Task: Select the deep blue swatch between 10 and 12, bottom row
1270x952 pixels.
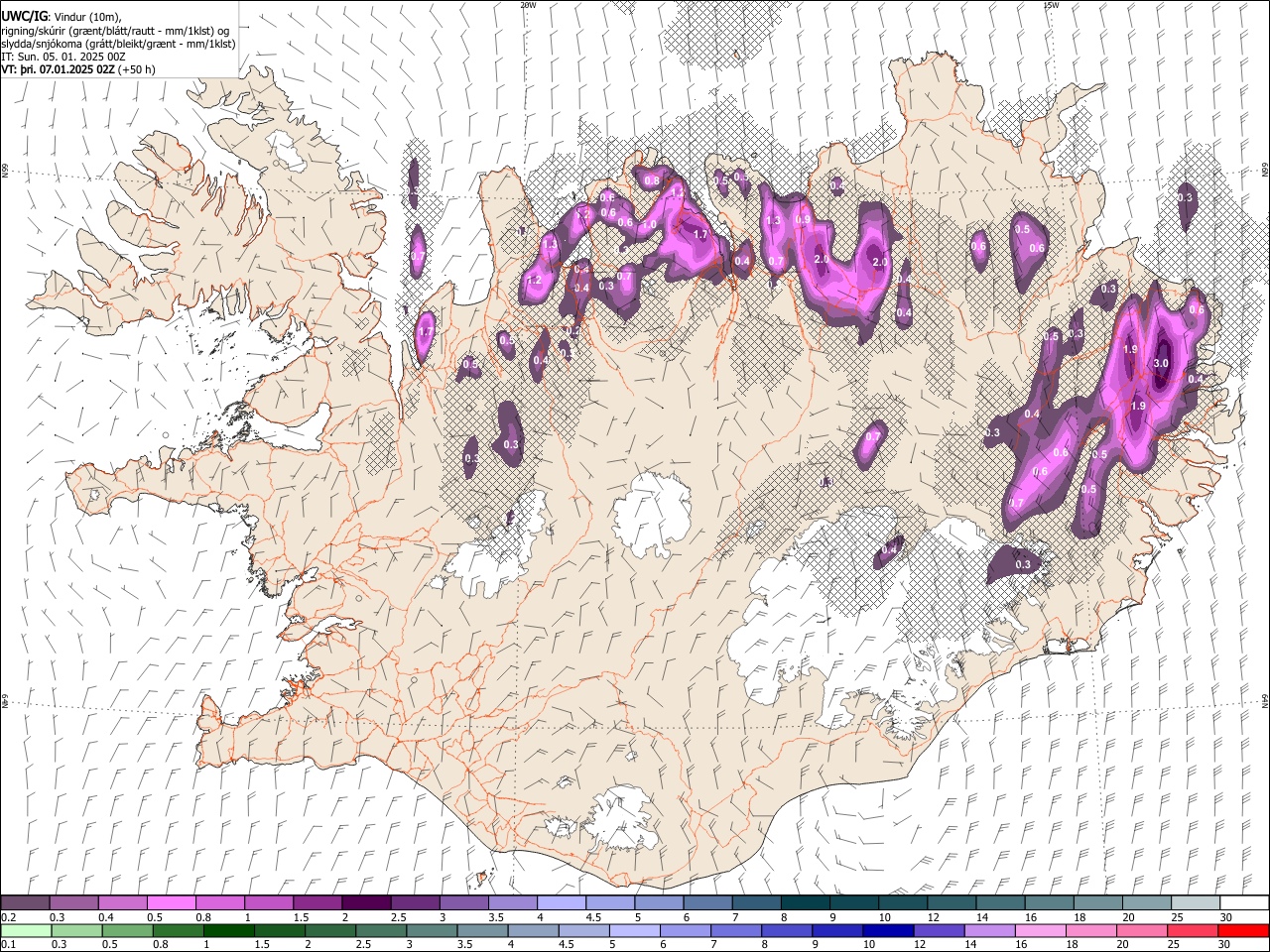Action: (887, 930)
